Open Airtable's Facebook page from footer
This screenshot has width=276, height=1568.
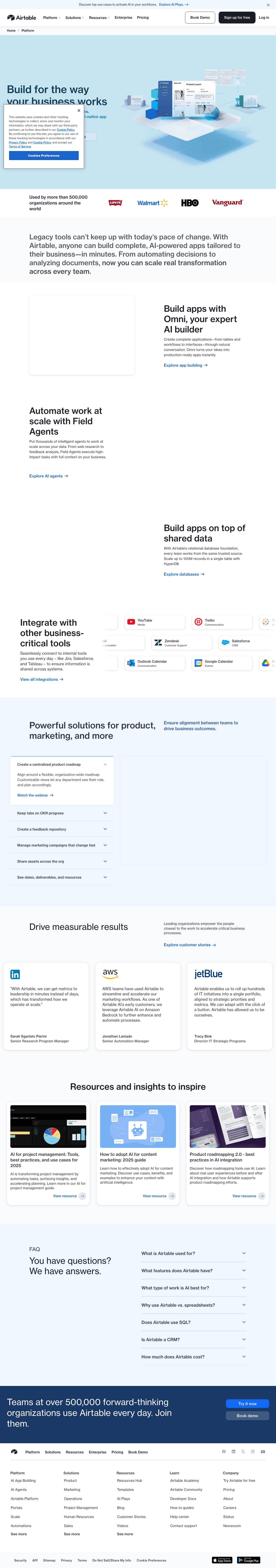224,1452
